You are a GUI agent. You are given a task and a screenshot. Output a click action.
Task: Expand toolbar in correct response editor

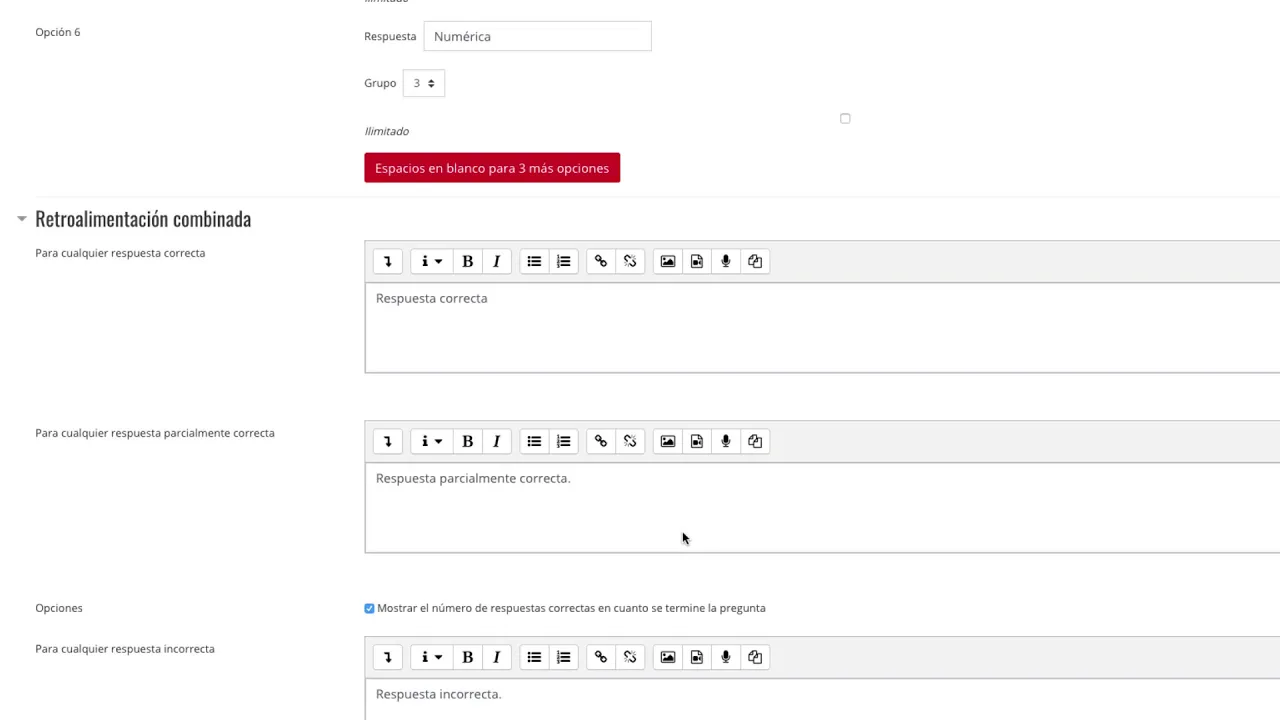coord(387,261)
